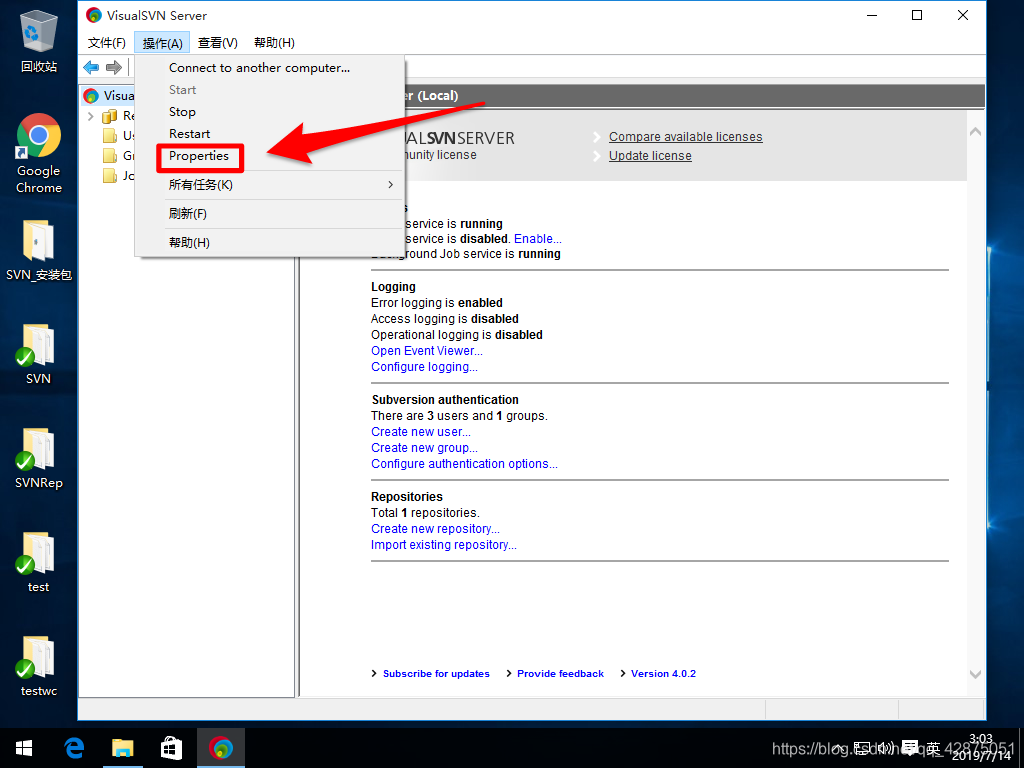1024x768 pixels.
Task: Click the Forward arrow toolbar icon
Action: pyautogui.click(x=114, y=67)
